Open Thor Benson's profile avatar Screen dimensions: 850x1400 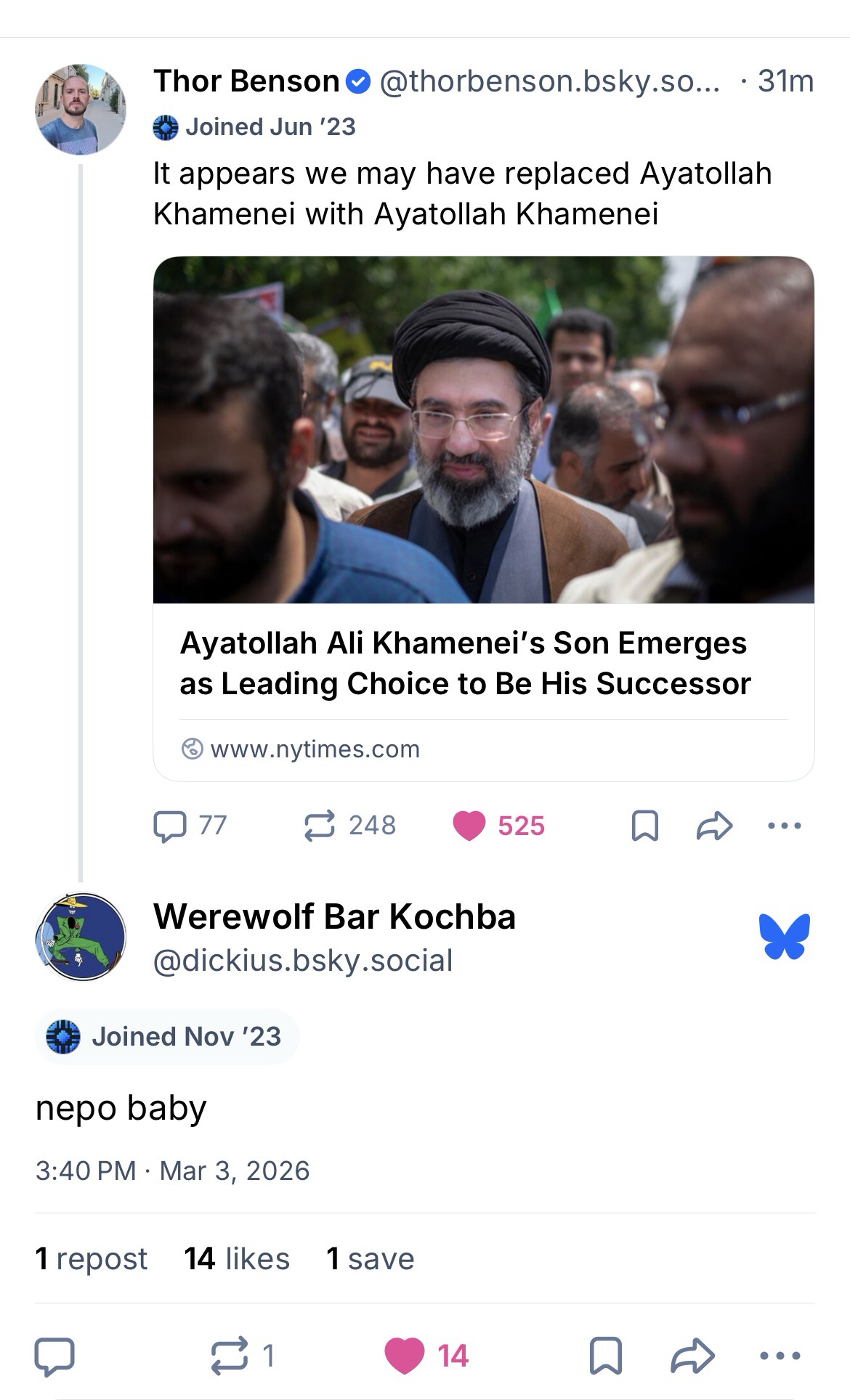click(81, 110)
